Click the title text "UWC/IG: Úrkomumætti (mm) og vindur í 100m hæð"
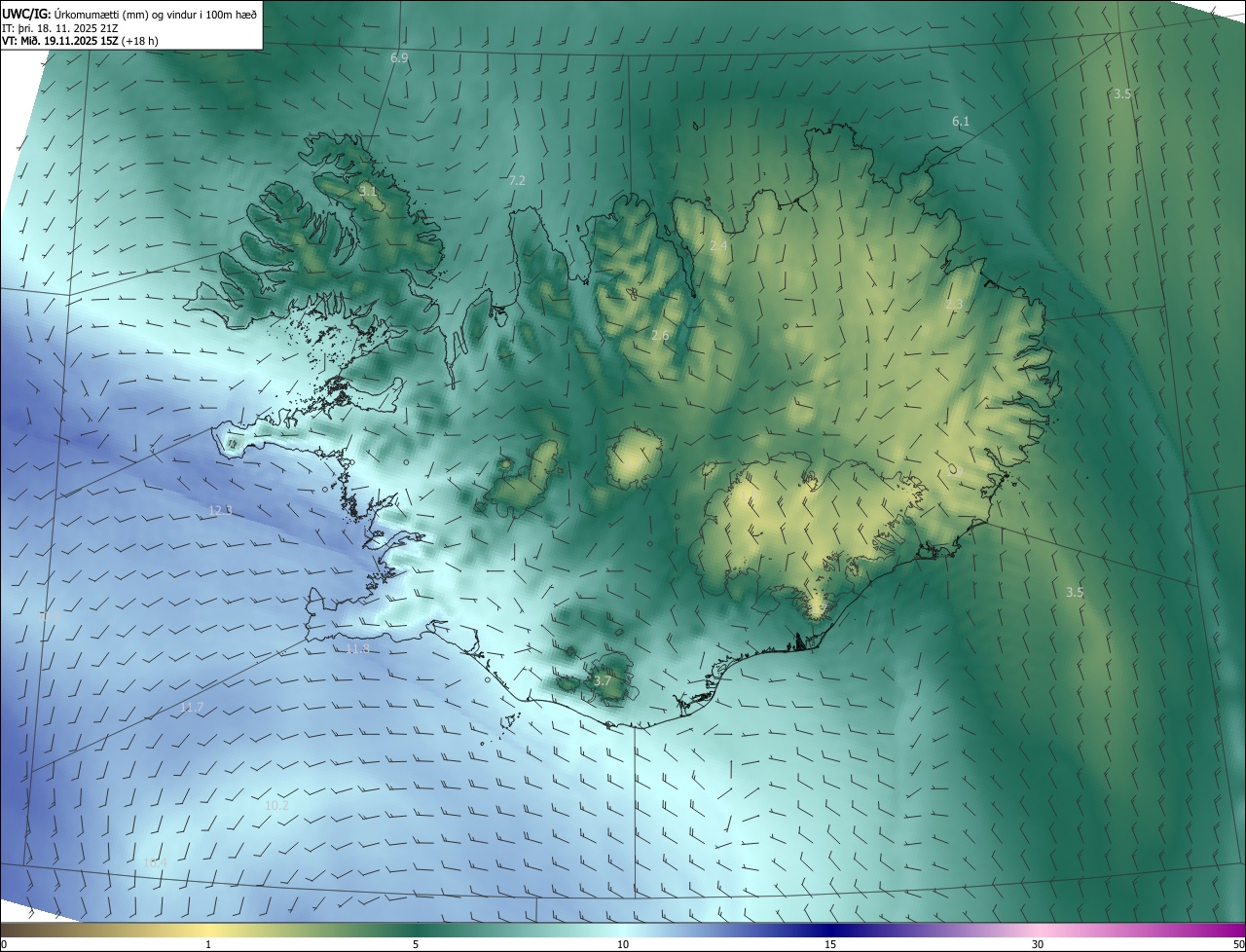The image size is (1246, 952). [x=129, y=14]
